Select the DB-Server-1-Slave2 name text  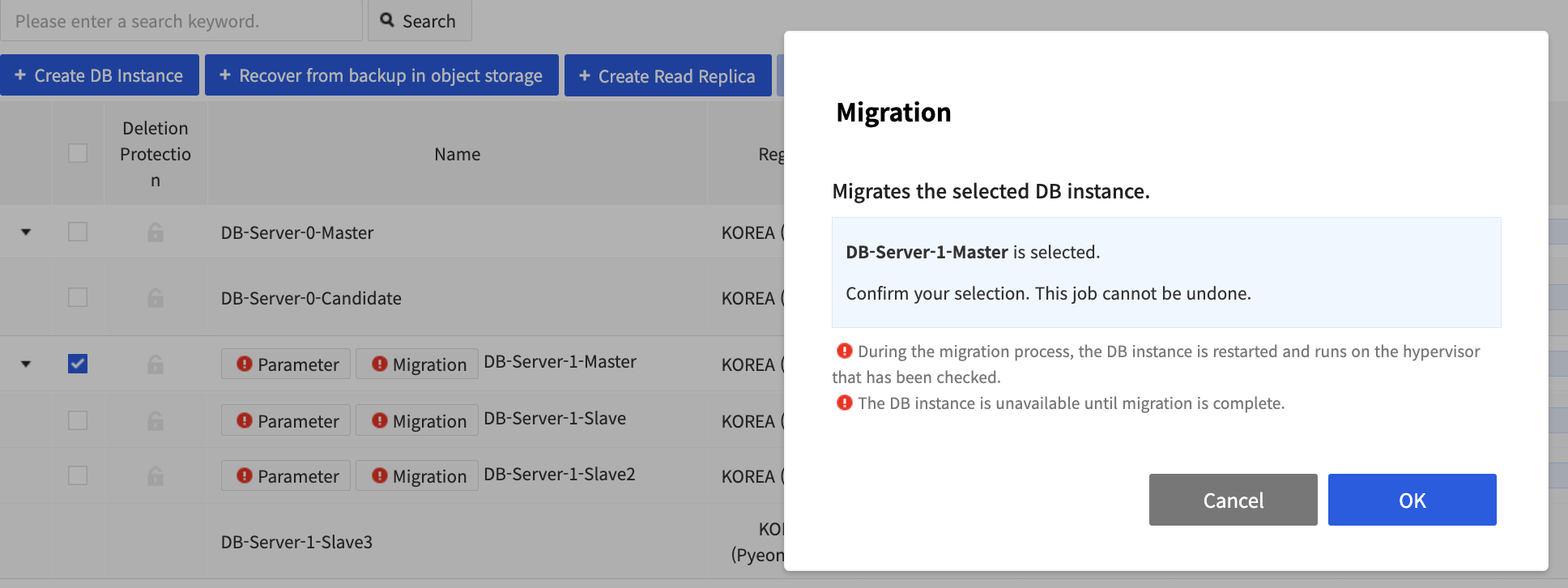(560, 474)
